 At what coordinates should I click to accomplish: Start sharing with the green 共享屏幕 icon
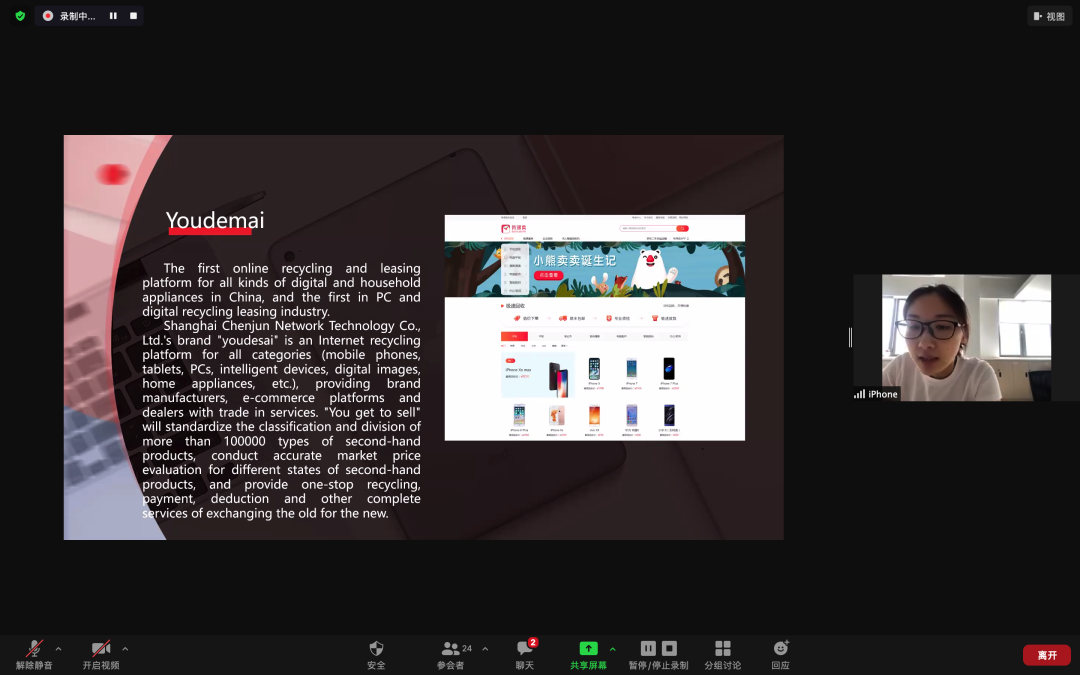588,648
